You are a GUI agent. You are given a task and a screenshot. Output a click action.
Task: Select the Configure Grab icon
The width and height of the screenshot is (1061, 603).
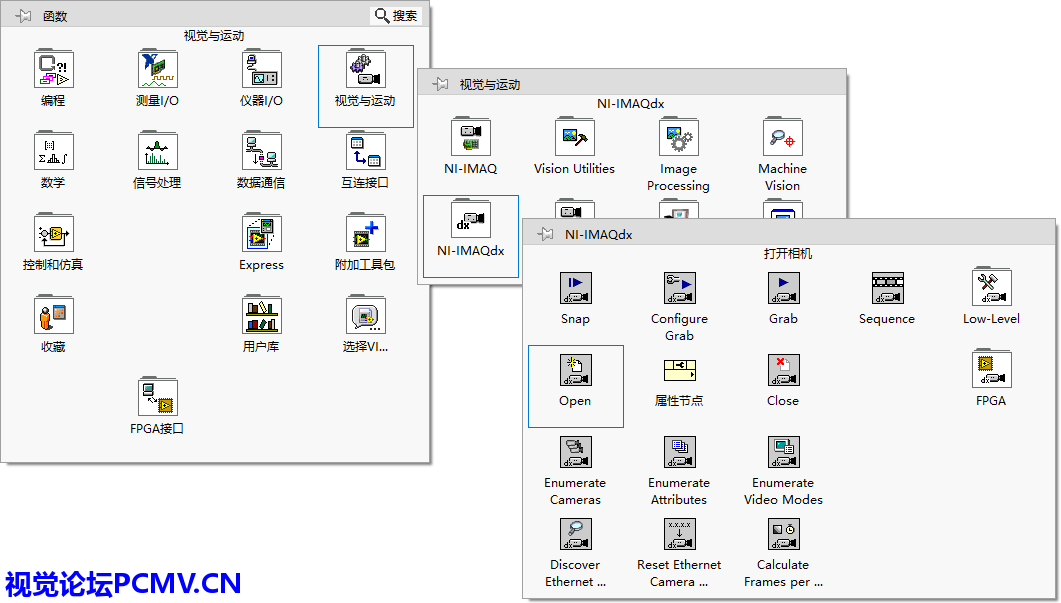pos(679,289)
